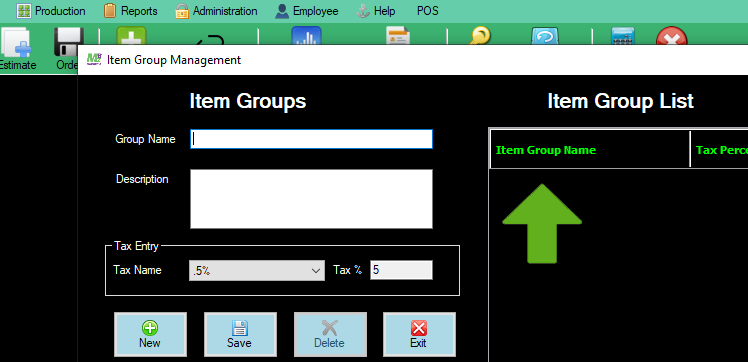Click the Tax Entry group label
Image resolution: width=748 pixels, height=362 pixels.
(x=136, y=246)
